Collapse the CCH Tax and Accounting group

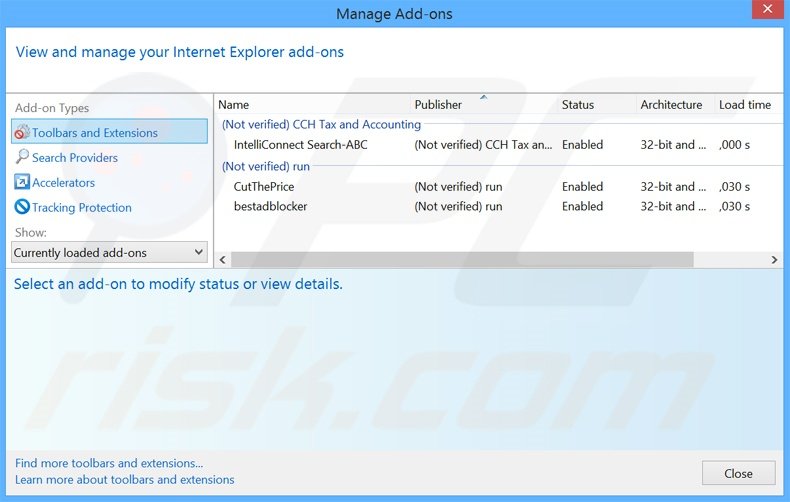(321, 124)
